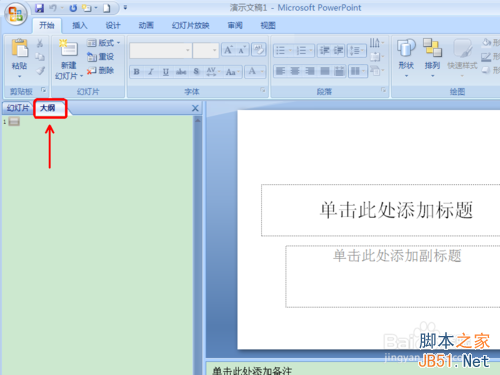Activate the format painter brush
This screenshot has height=375, width=500.
click(x=40, y=70)
